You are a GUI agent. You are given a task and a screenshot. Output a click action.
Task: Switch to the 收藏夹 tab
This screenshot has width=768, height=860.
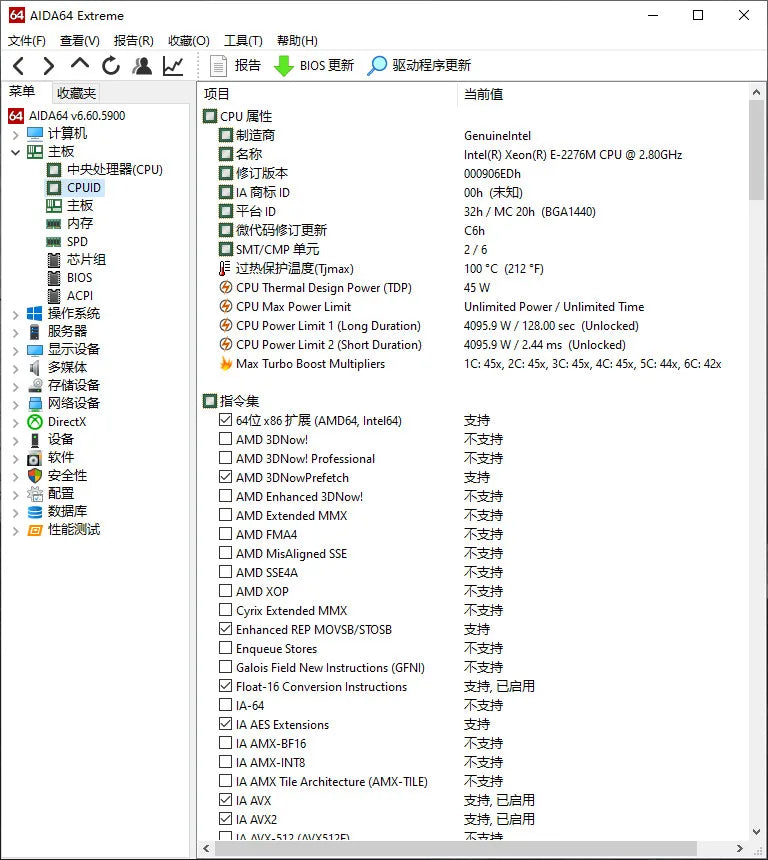pos(76,93)
